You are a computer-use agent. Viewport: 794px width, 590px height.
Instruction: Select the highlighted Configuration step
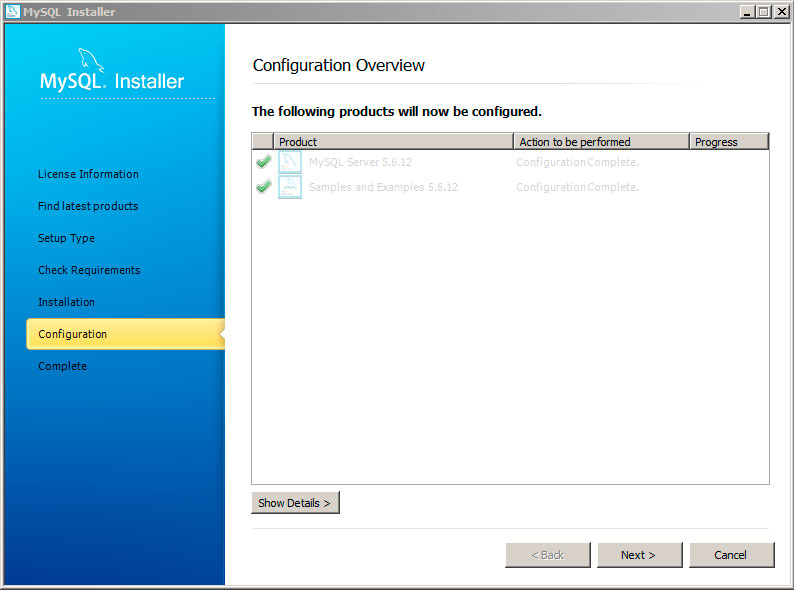(126, 334)
